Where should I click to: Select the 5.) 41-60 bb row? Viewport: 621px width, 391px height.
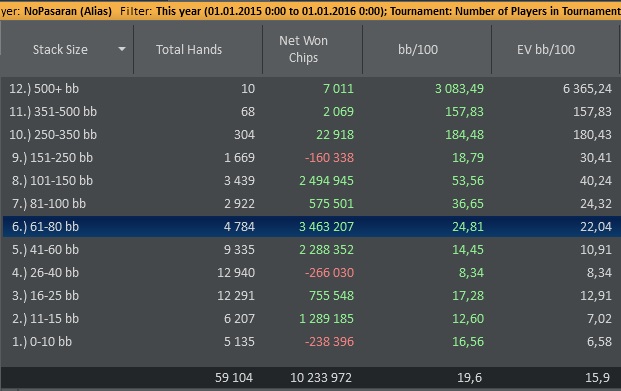(x=312, y=249)
